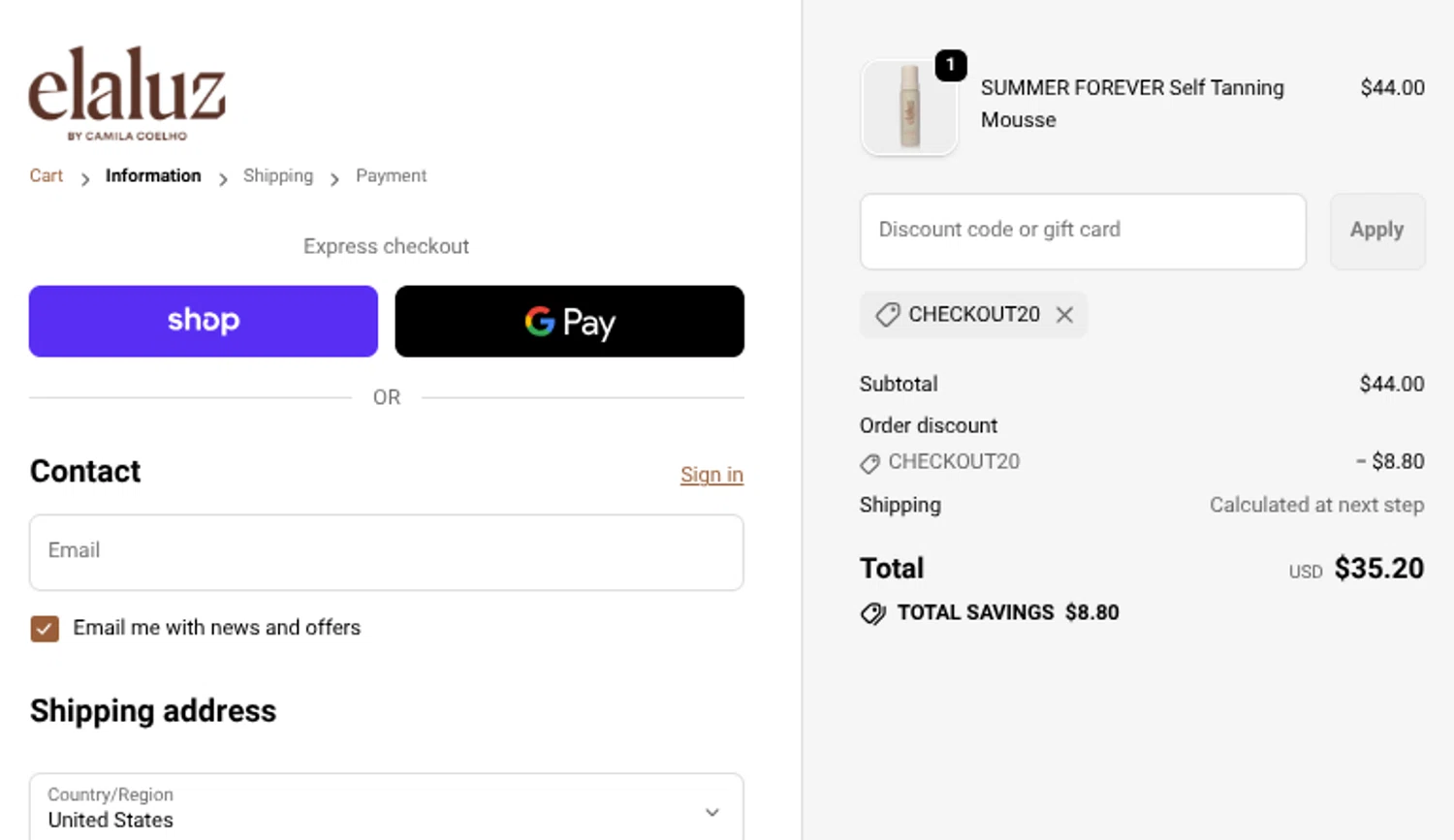1454x840 pixels.
Task: Click the chevron after Information breadcrumb
Action: pyautogui.click(x=223, y=179)
